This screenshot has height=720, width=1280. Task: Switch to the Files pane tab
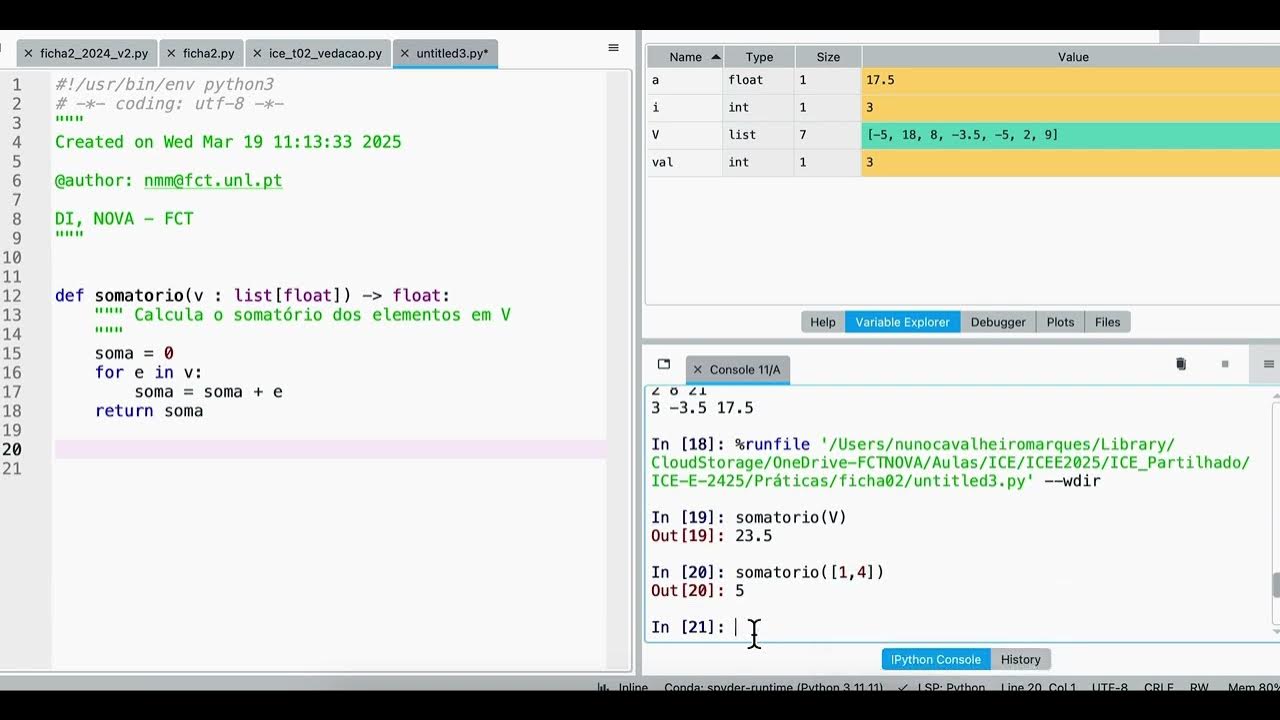point(1107,322)
